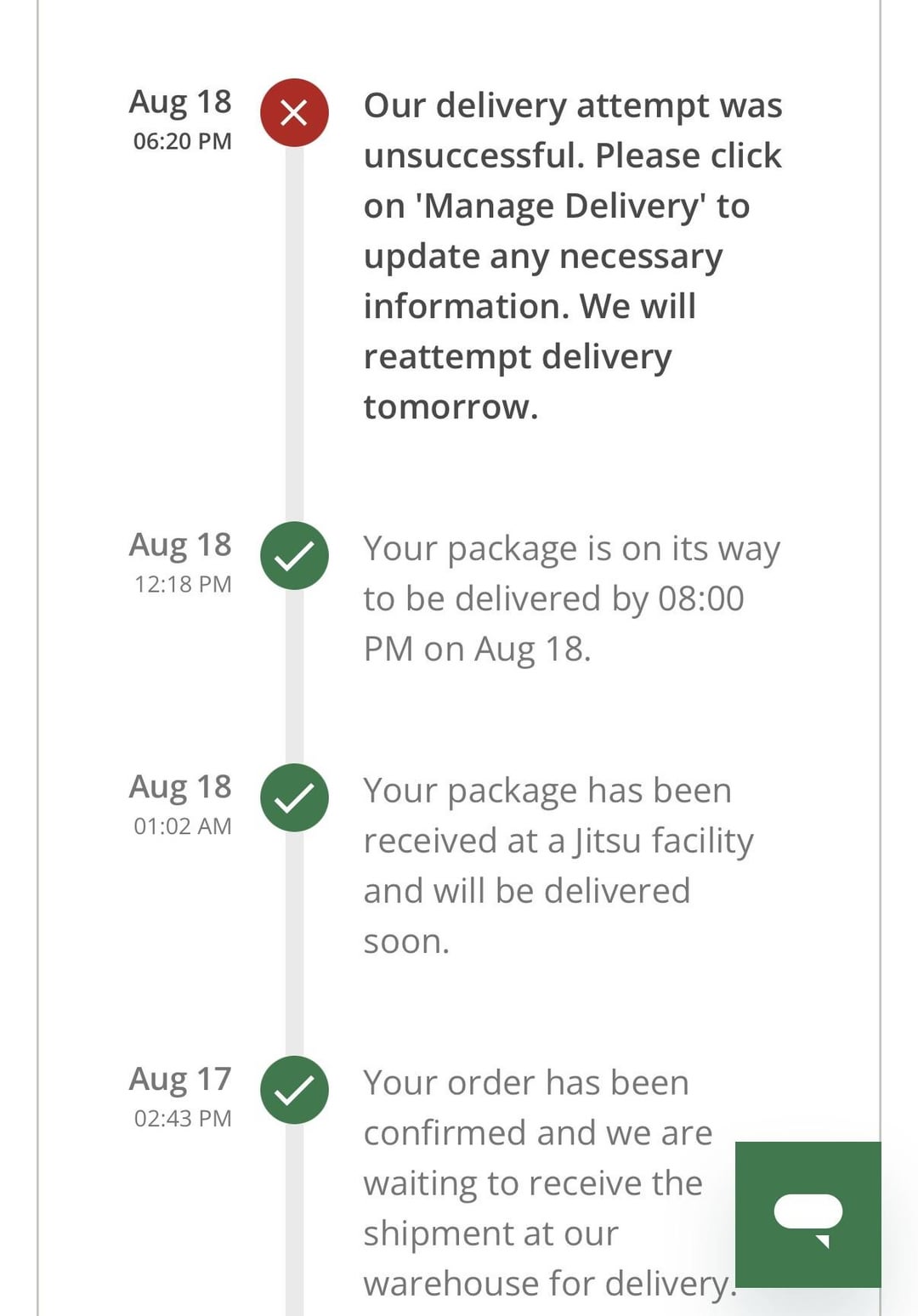This screenshot has width=918, height=1316.
Task: Click the 02:43 PM timestamp
Action: [183, 1118]
